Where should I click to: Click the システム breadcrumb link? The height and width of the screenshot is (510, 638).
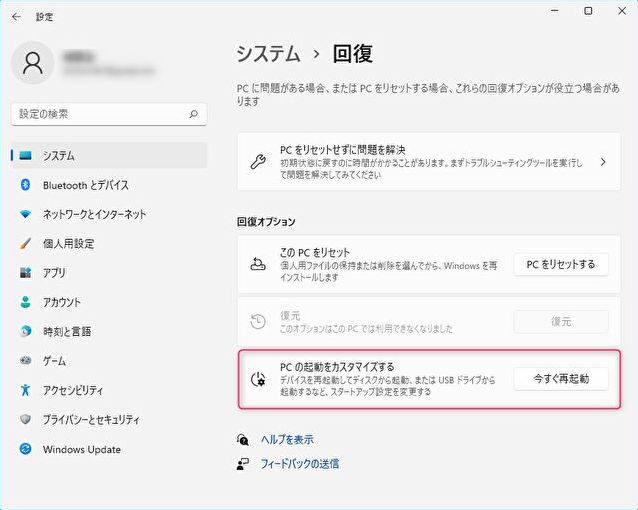(268, 54)
